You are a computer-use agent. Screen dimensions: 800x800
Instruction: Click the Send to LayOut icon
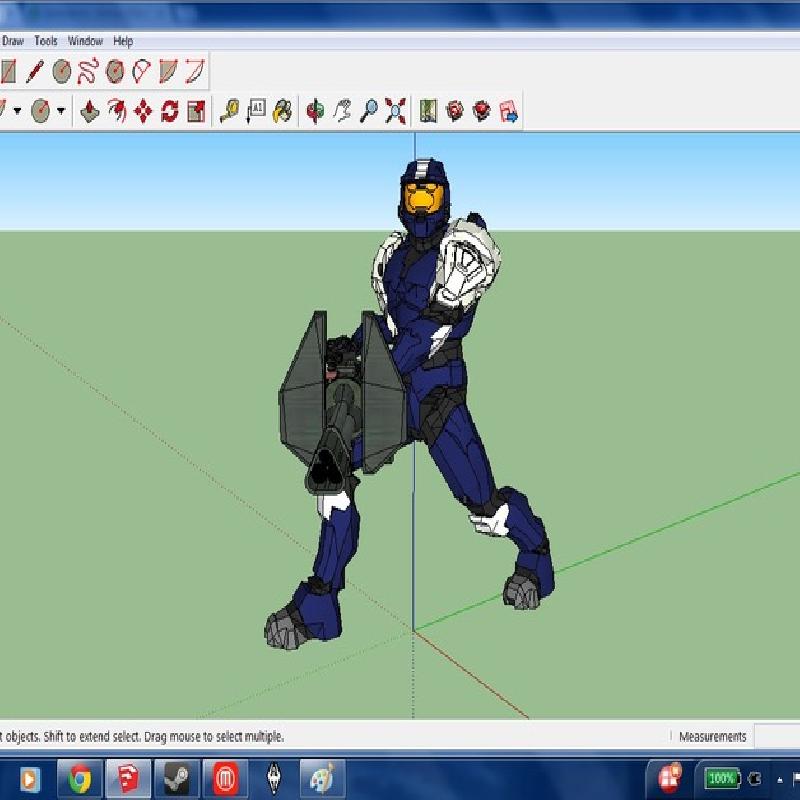click(509, 111)
